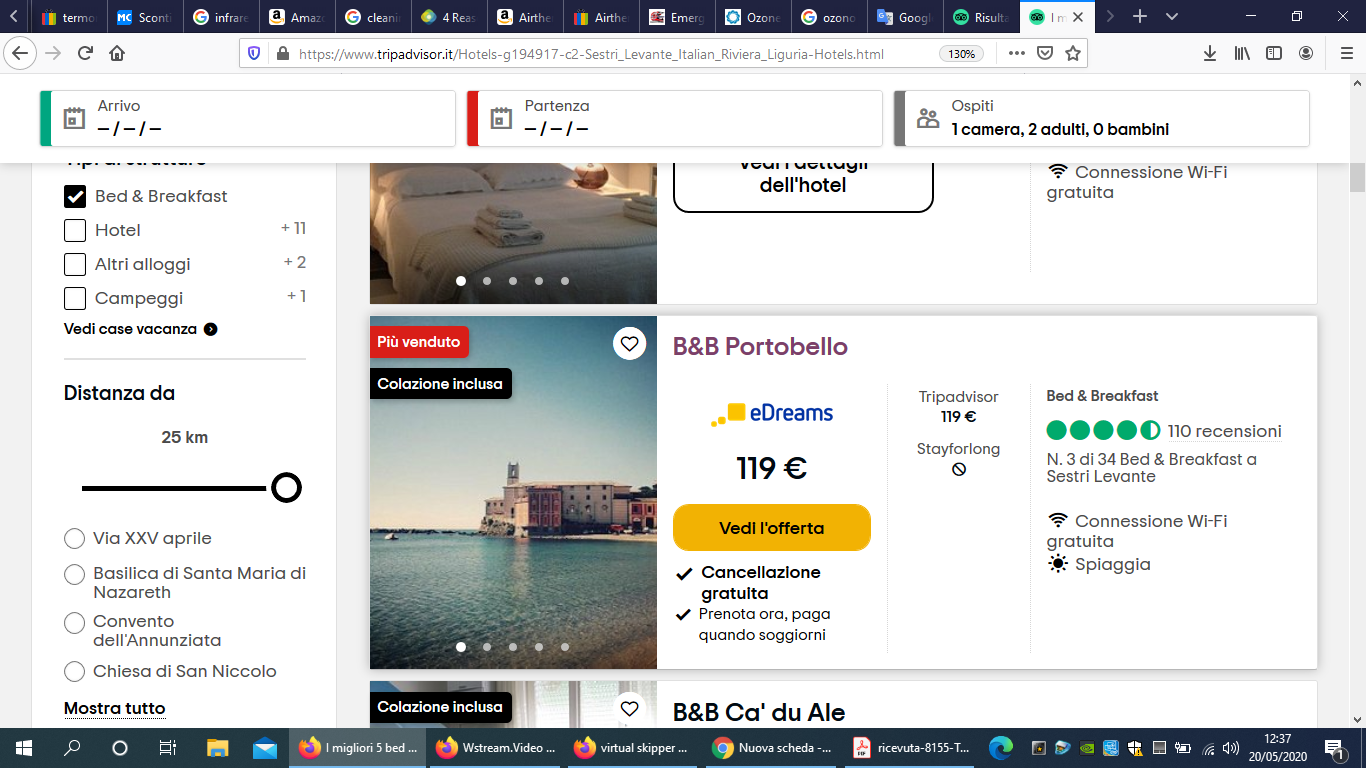Select Basilica di Santa Maria di Nazareth option
The image size is (1366, 768).
[74, 575]
